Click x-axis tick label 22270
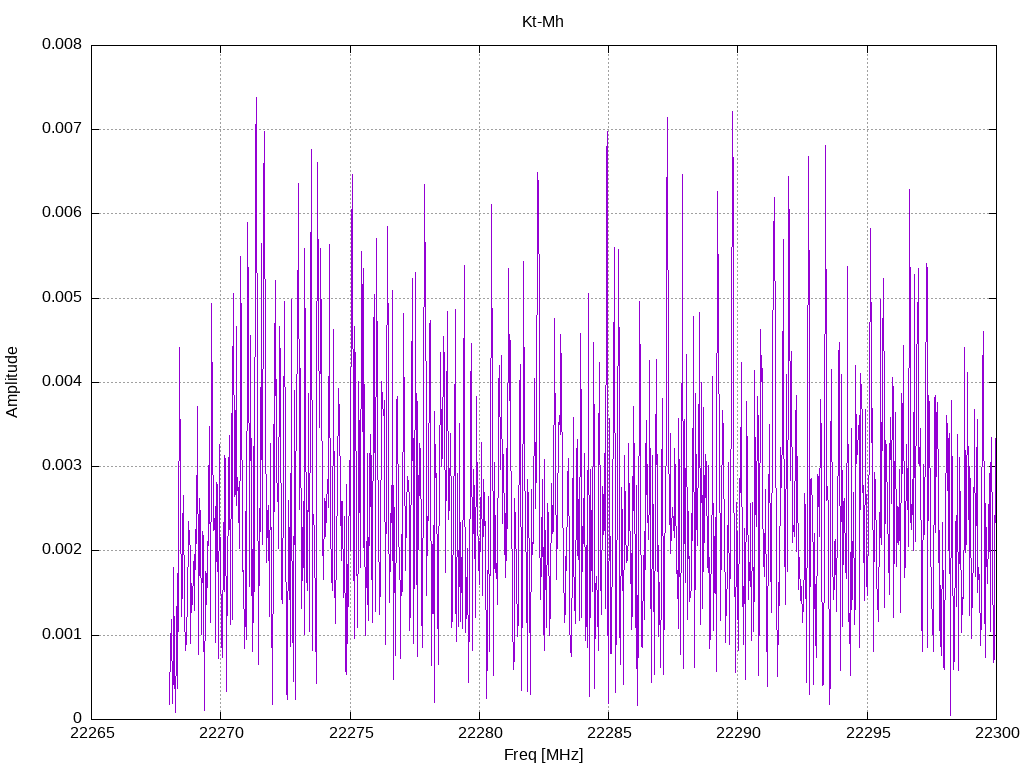This screenshot has height=768, width=1024. point(221,733)
